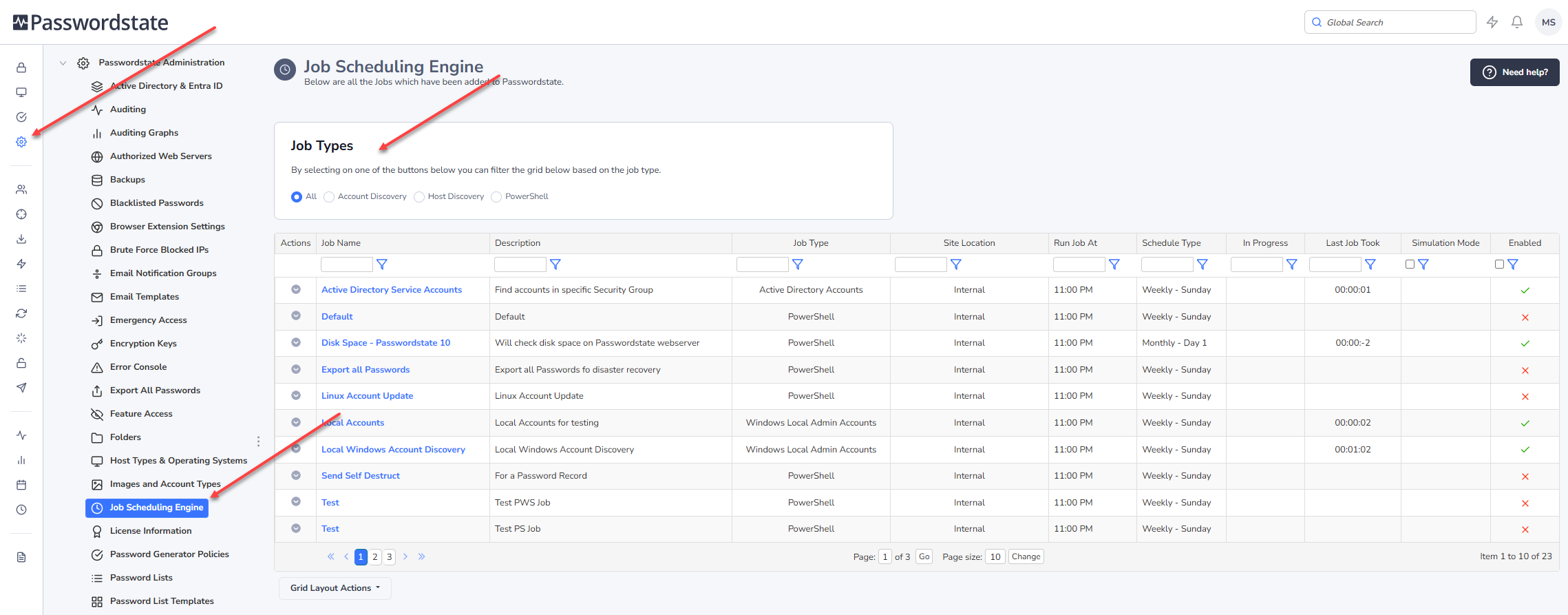The width and height of the screenshot is (1568, 615).
Task: Open the Disk Space - Passwordstate 10 job link
Action: 385,343
